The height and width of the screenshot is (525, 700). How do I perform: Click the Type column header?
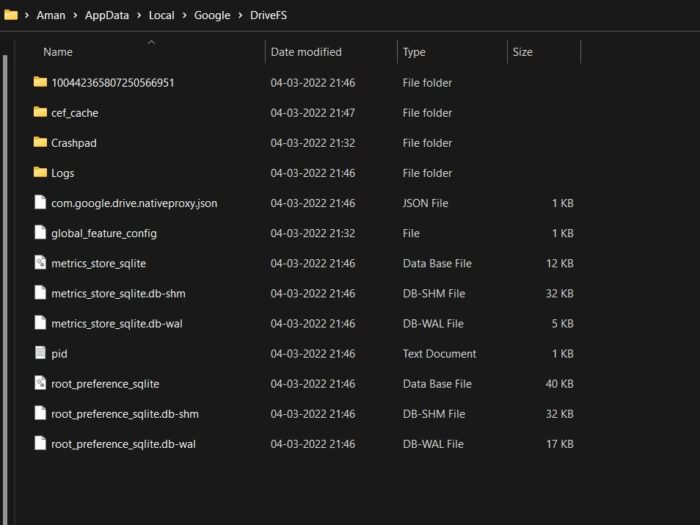[x=414, y=52]
